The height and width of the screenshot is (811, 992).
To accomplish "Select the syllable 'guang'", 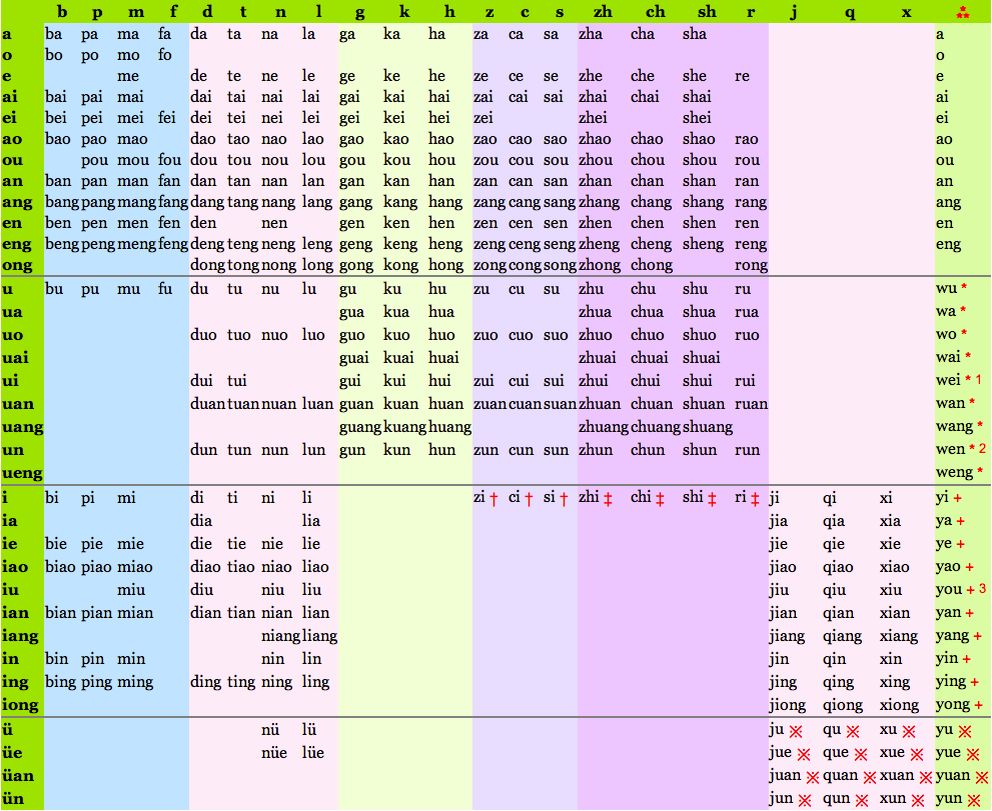I will coord(361,428).
